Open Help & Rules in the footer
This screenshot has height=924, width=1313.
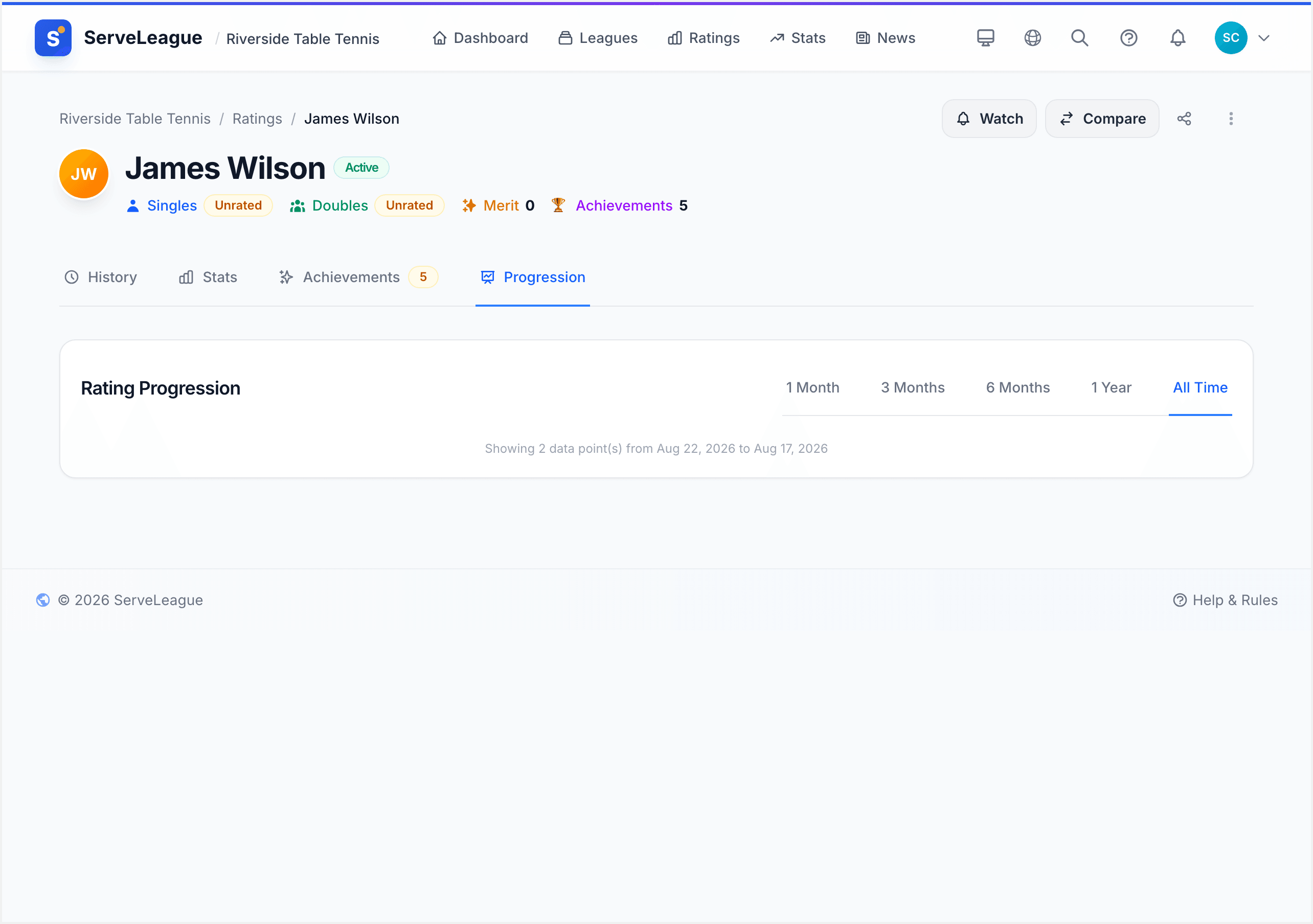1225,600
